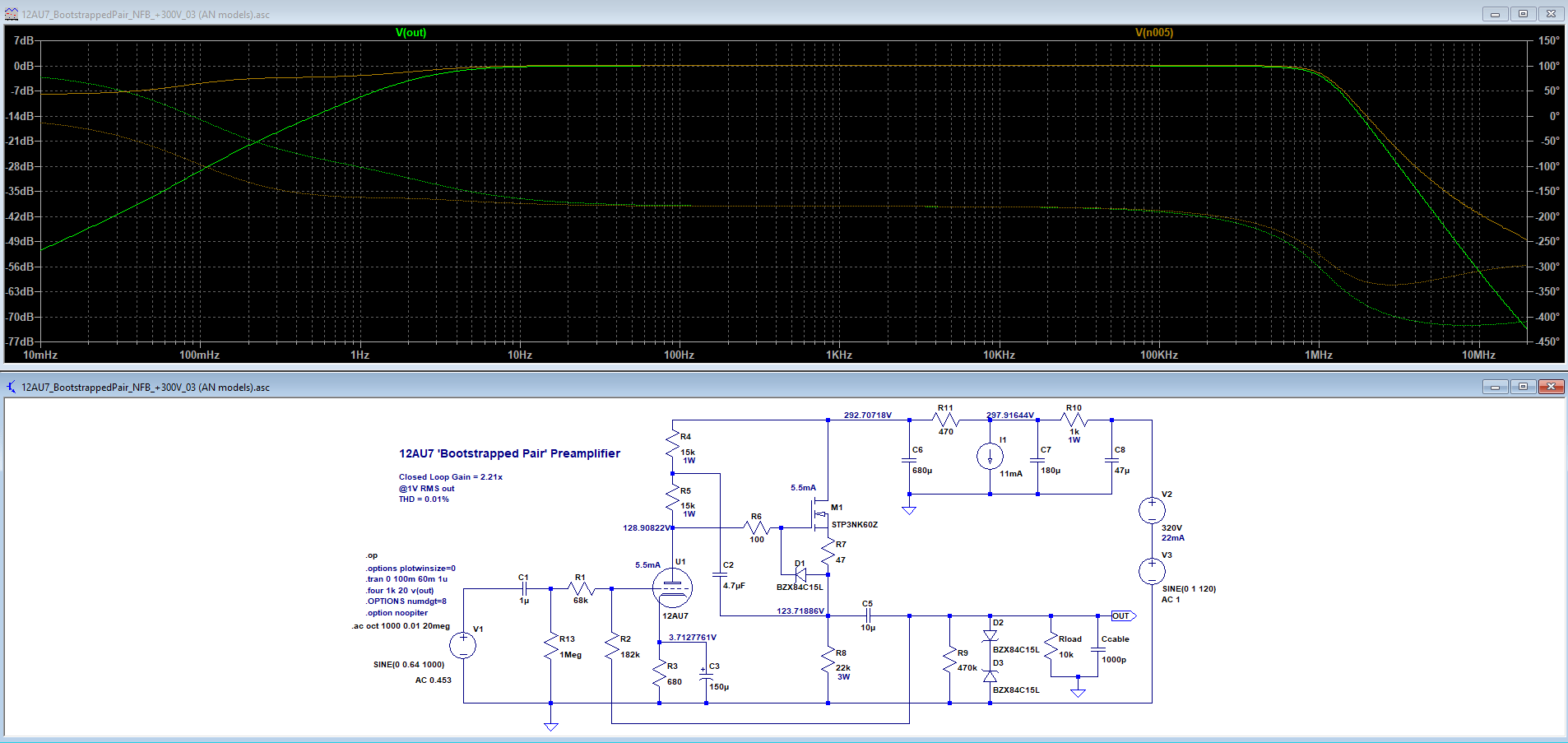The image size is (1568, 743).
Task: Click the 10mHz frequency axis label
Action: click(x=40, y=355)
